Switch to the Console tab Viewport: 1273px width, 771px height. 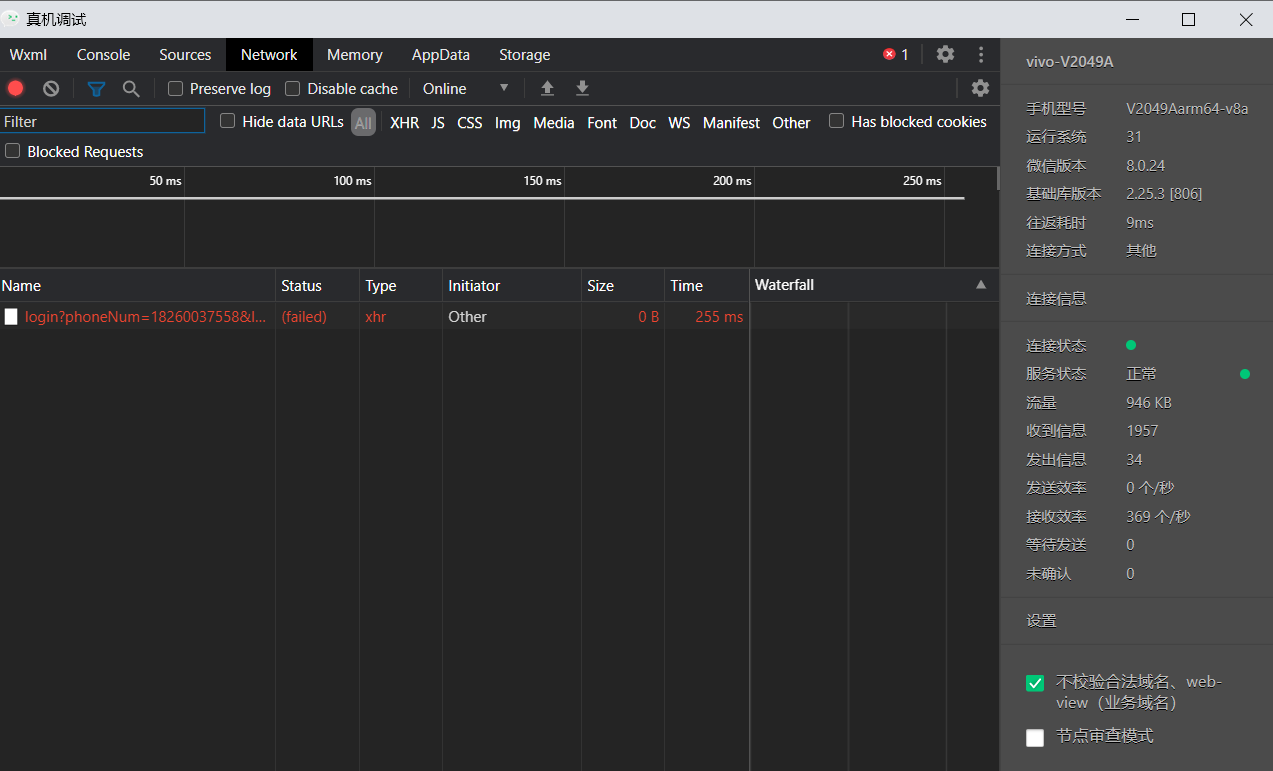coord(104,54)
